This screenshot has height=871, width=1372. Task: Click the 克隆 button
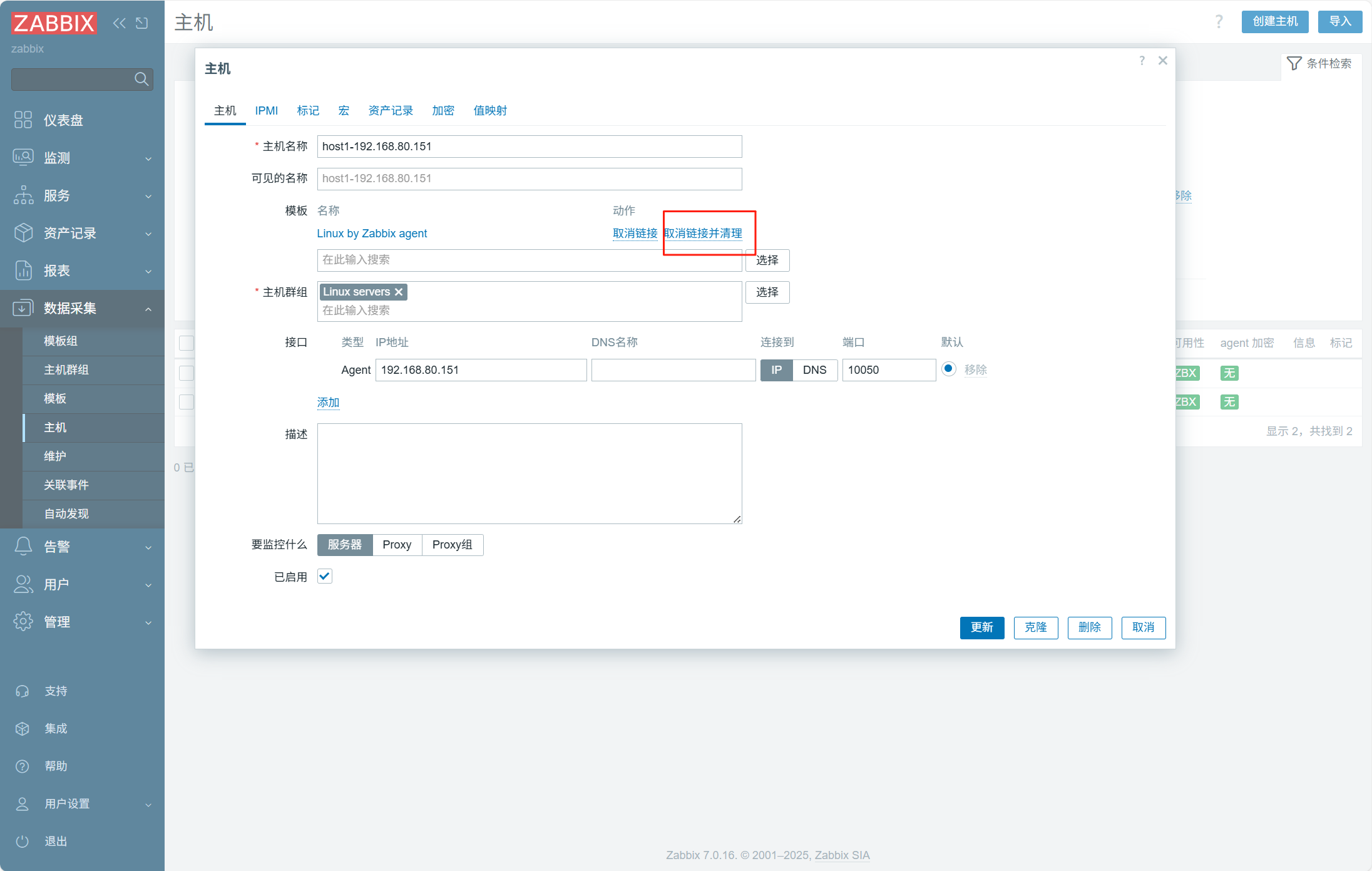click(x=1036, y=627)
